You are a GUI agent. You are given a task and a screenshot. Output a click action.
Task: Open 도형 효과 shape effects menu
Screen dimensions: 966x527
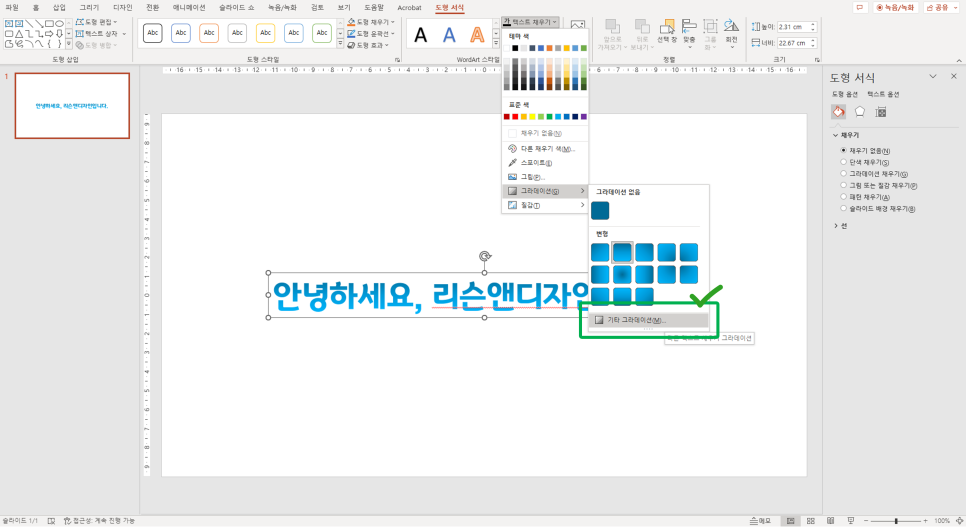click(368, 45)
